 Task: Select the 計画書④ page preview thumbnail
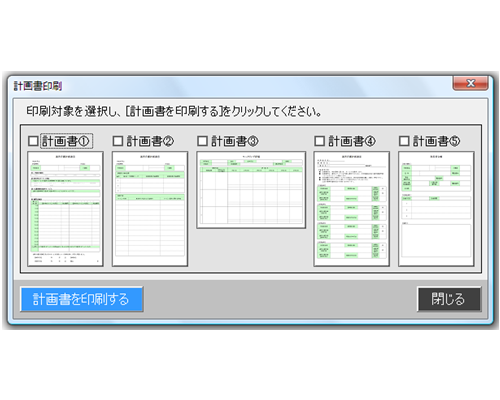pos(352,209)
